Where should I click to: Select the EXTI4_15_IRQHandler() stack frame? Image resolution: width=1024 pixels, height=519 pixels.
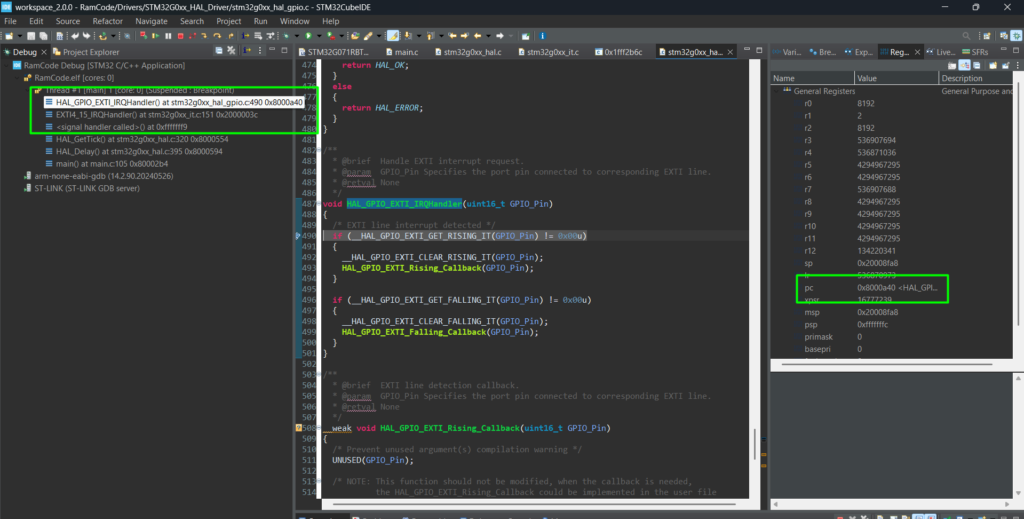tap(156, 114)
